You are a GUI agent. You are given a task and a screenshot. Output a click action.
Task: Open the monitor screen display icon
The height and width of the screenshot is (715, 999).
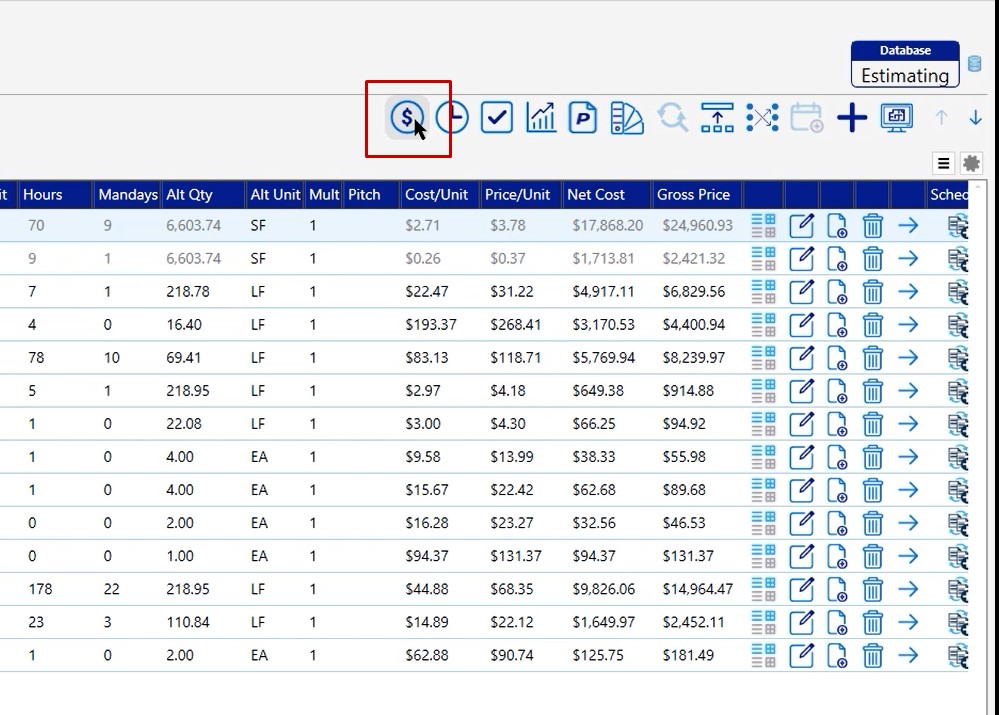896,118
